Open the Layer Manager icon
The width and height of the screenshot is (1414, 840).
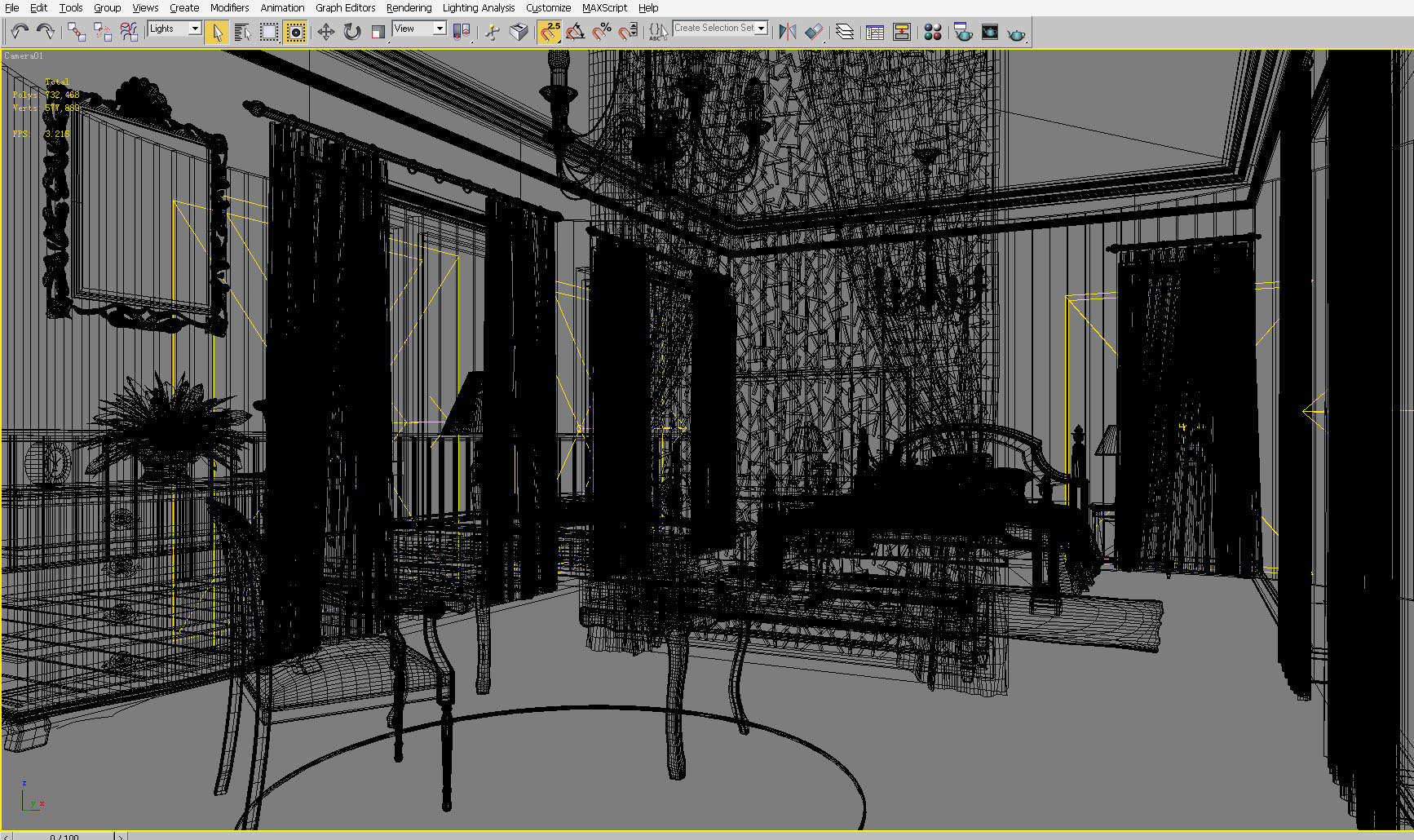[x=845, y=32]
